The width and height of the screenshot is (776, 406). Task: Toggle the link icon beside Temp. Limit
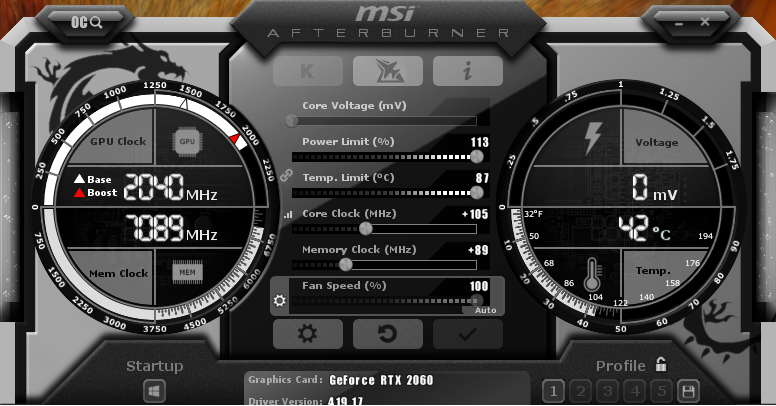[x=286, y=175]
